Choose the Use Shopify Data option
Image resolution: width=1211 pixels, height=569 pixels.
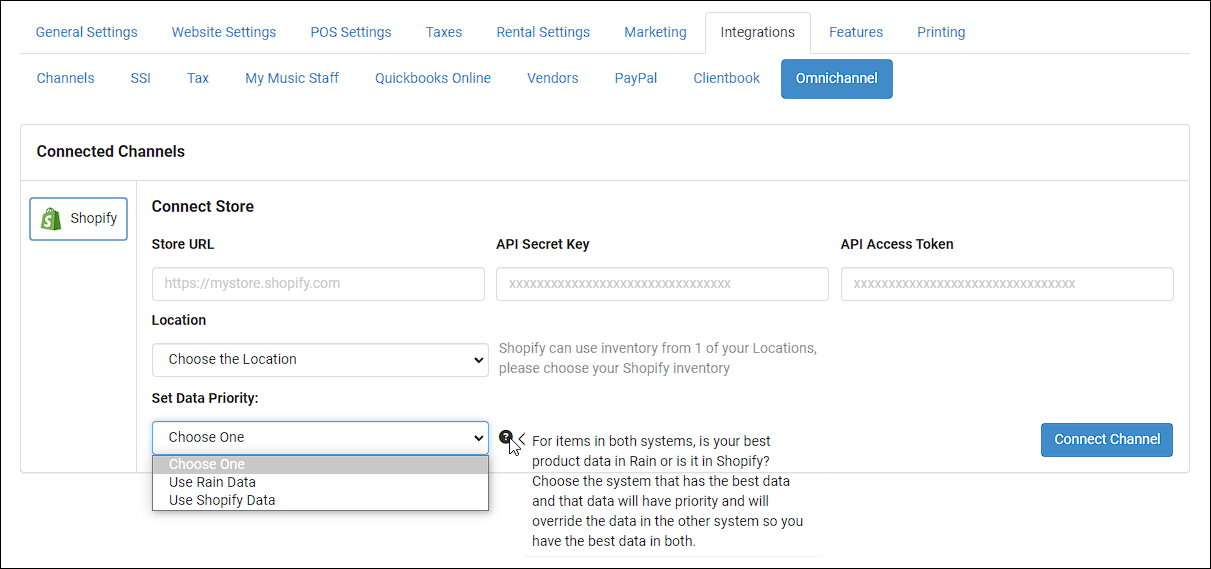click(320, 500)
